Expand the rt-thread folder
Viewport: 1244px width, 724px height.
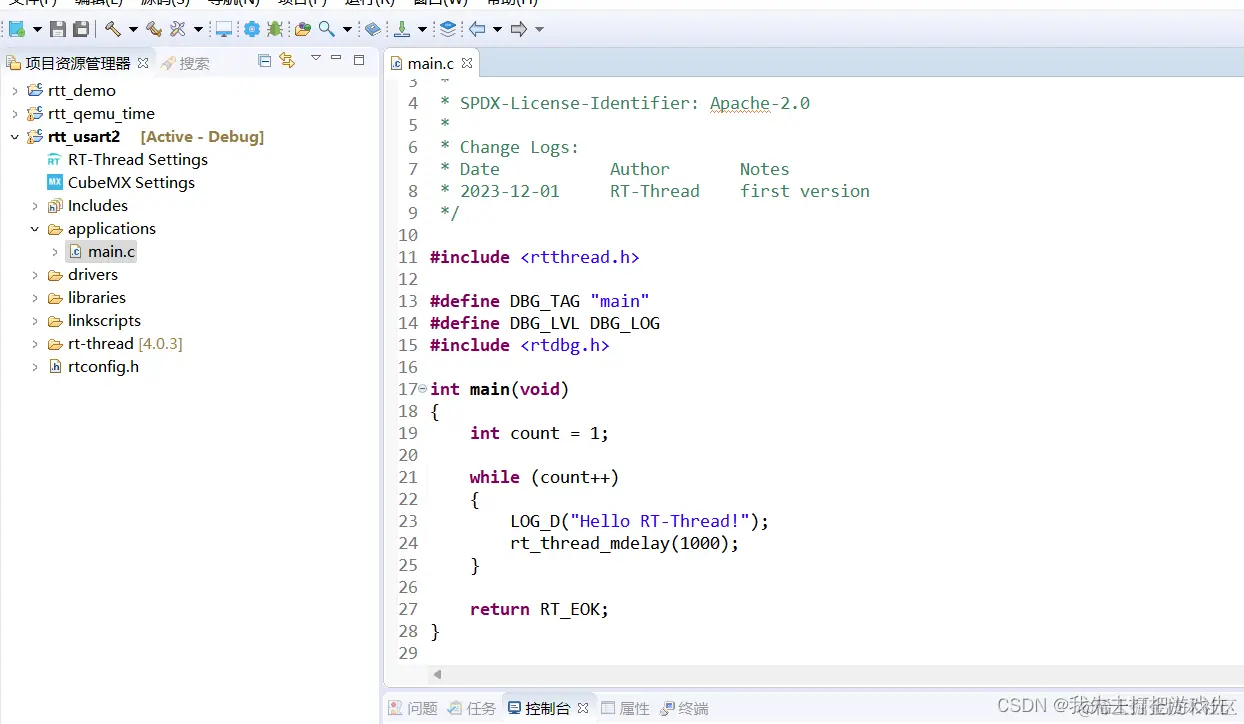point(35,343)
